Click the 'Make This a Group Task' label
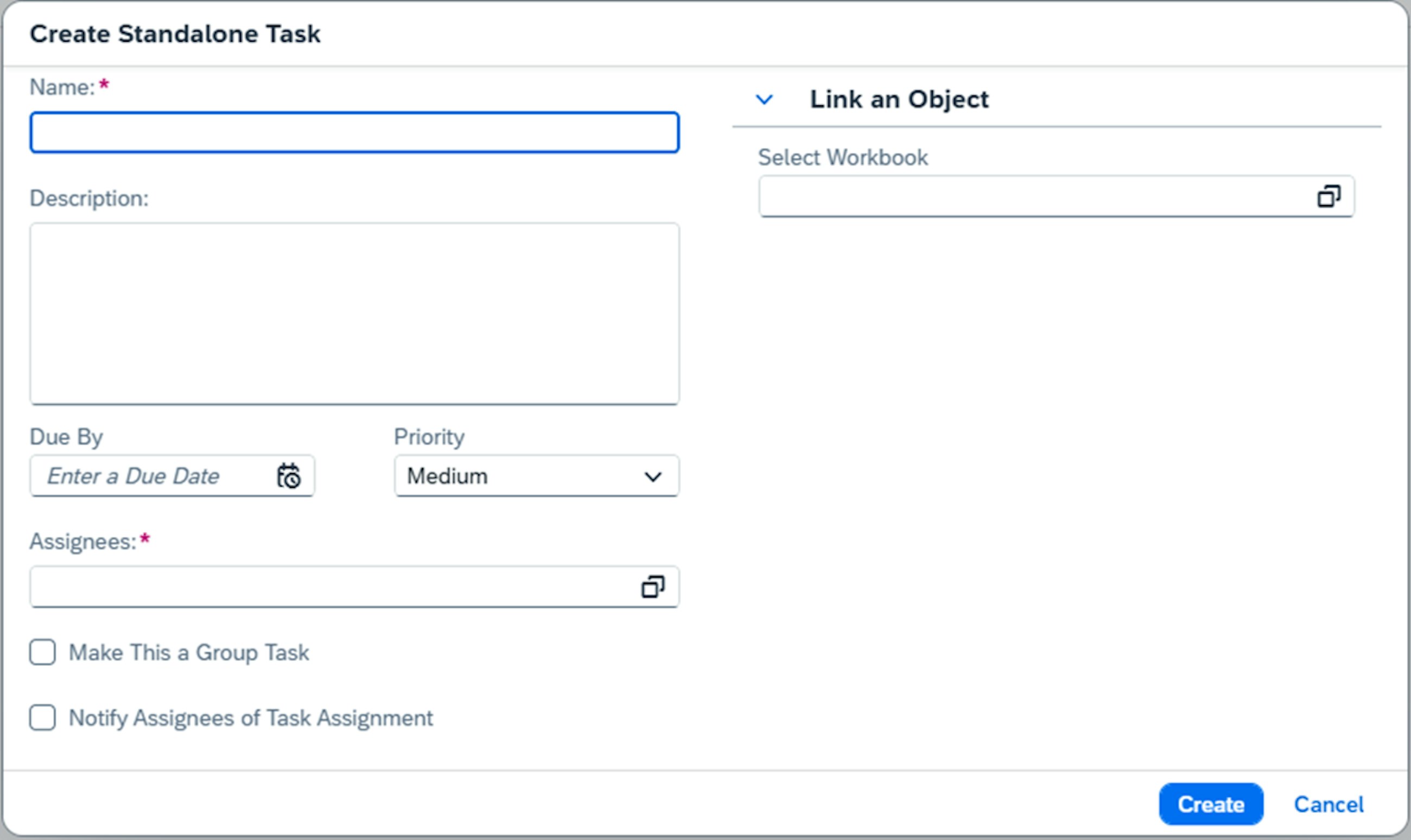 pyautogui.click(x=189, y=653)
